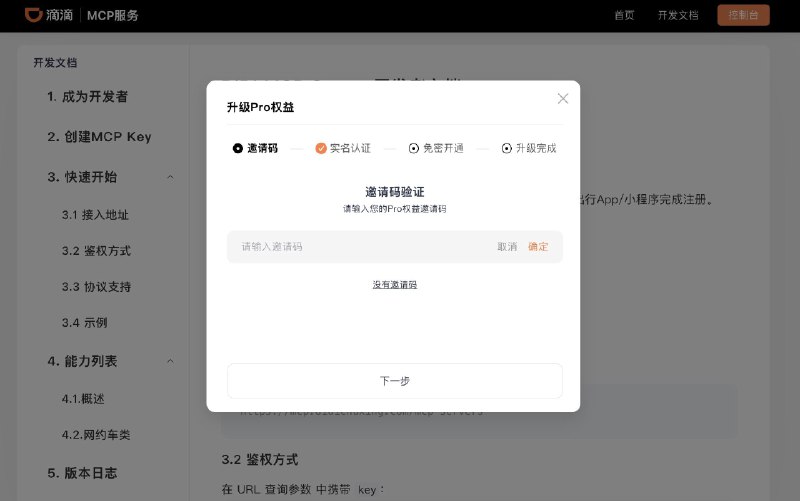Click 取消 in the invite code field

507,246
